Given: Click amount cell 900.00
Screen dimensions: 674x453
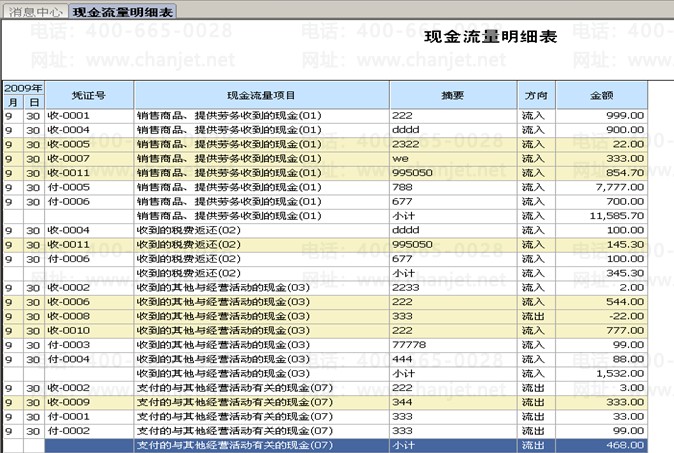Looking at the screenshot, I should 601,130.
